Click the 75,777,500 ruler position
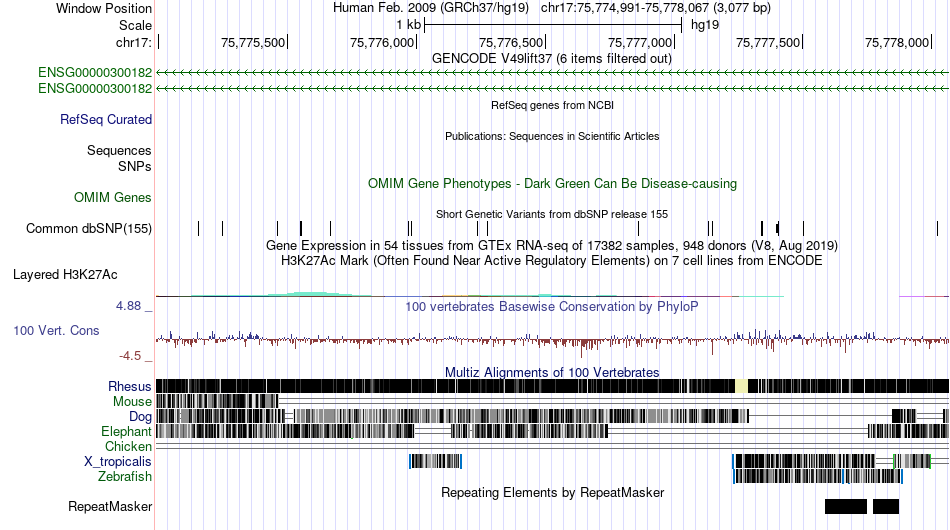The width and height of the screenshot is (950, 530). [x=768, y=42]
